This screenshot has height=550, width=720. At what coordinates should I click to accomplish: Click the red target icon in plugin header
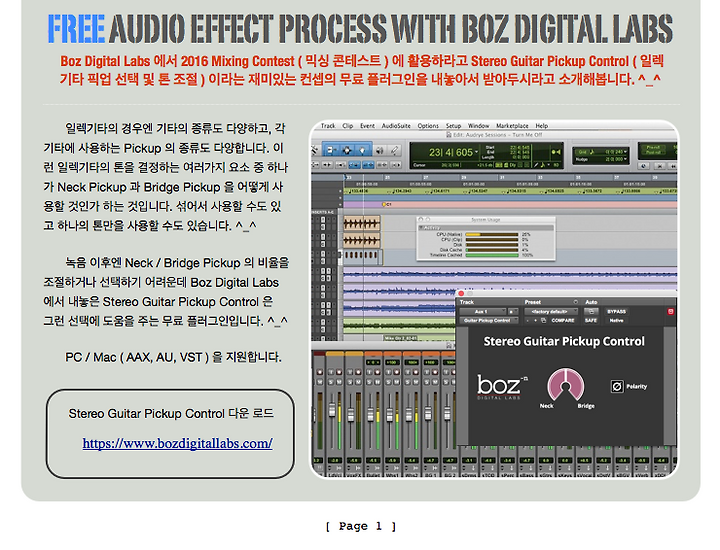click(x=670, y=311)
